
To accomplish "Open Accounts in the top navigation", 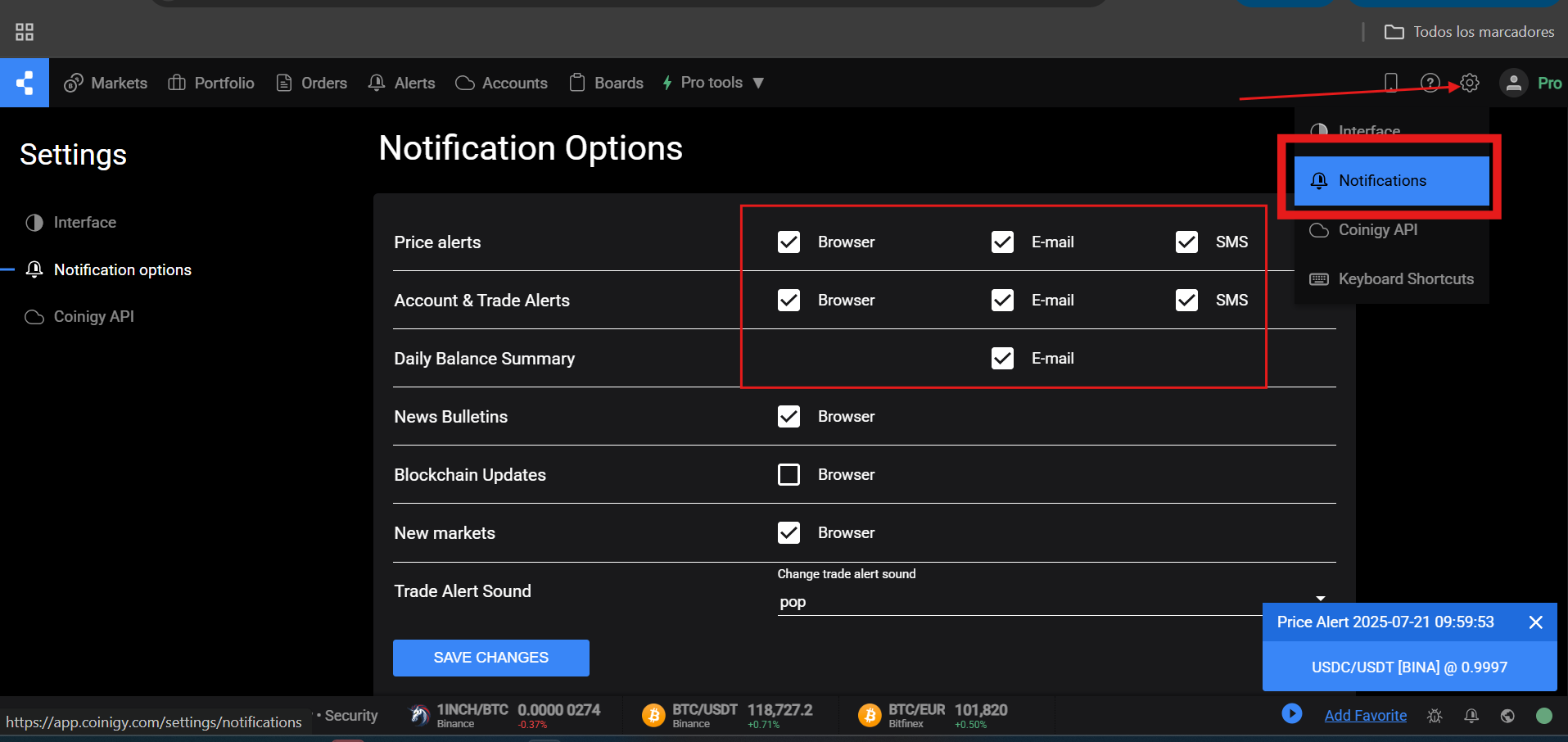I will click(501, 83).
